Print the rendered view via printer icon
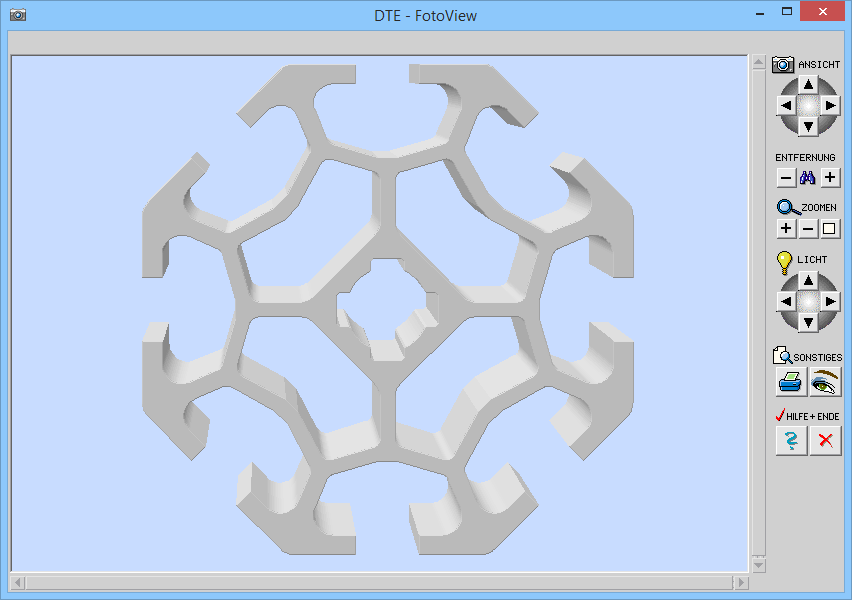The width and height of the screenshot is (852, 600). point(791,381)
